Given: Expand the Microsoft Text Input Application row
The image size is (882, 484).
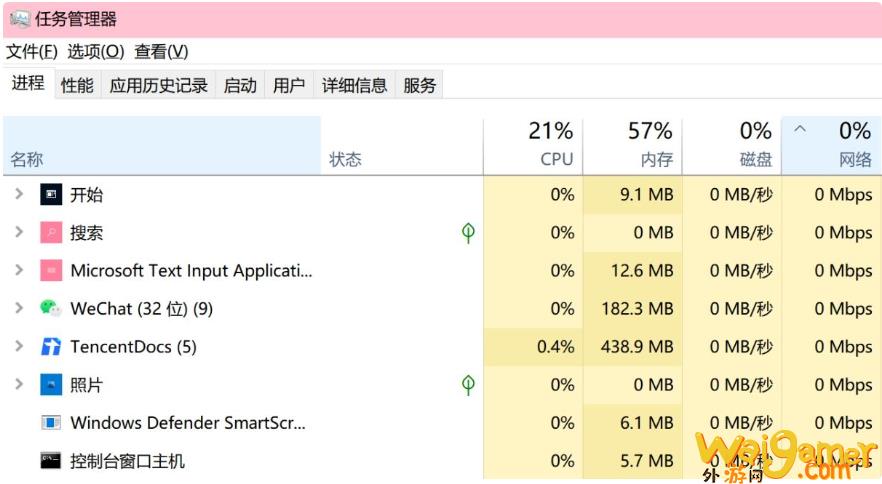Looking at the screenshot, I should (x=19, y=271).
